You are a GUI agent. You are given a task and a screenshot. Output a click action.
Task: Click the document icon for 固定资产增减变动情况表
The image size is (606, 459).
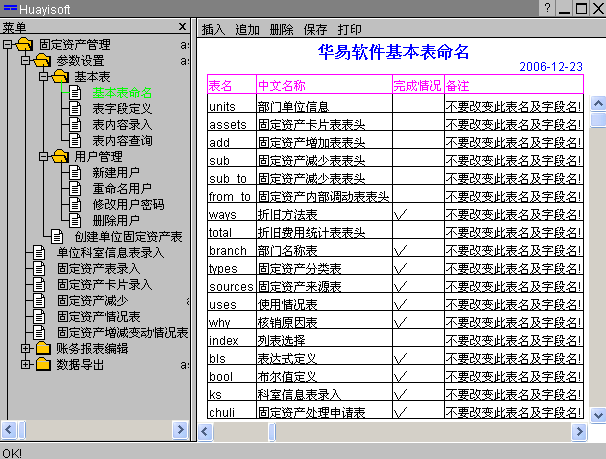(x=39, y=332)
